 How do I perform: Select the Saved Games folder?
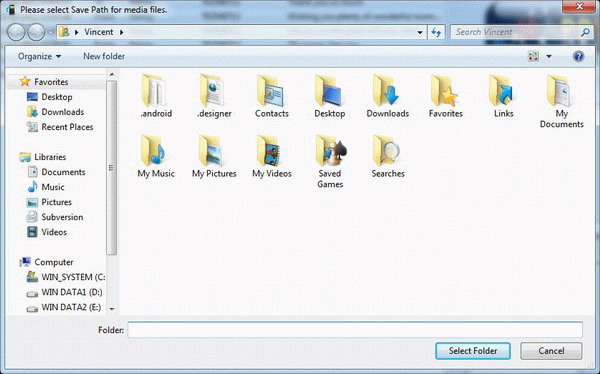click(329, 162)
